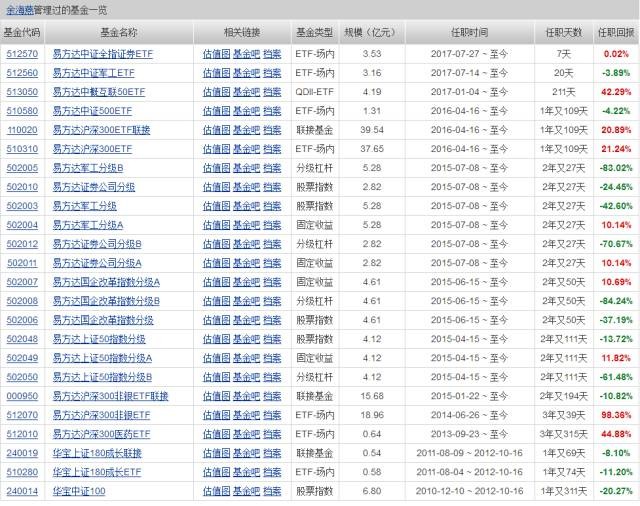This screenshot has width=640, height=506.
Task: Open fund code 510310 link
Action: [22, 149]
